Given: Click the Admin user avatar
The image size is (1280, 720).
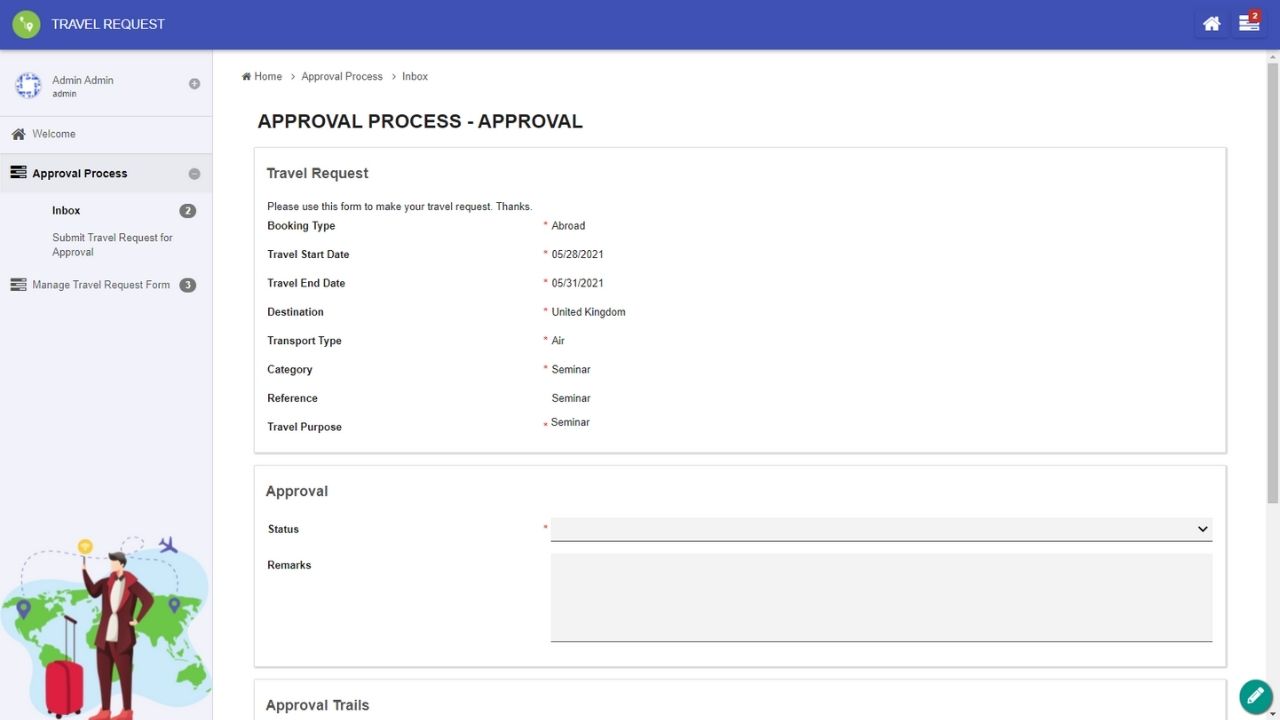Looking at the screenshot, I should (x=28, y=86).
